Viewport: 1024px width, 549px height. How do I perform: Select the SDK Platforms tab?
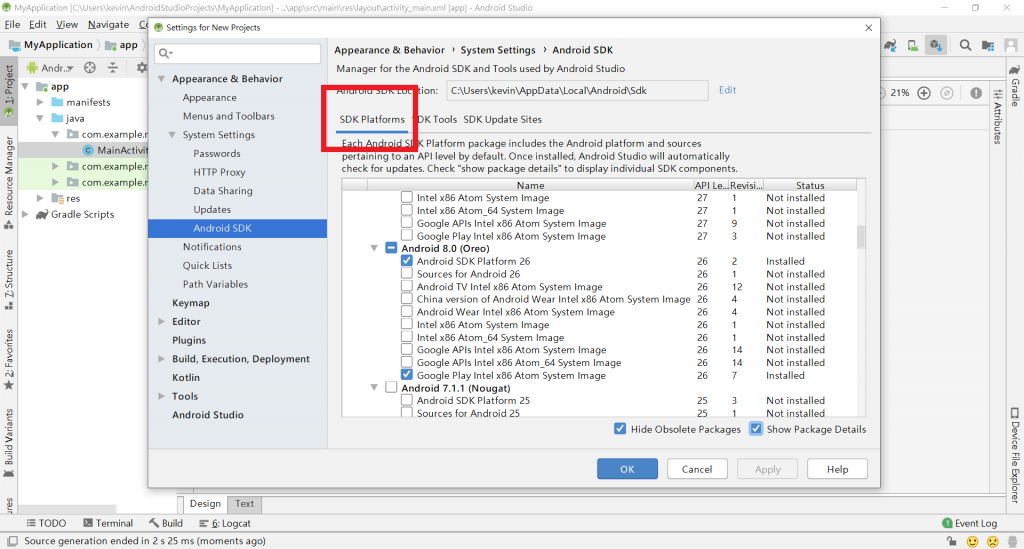click(x=372, y=119)
